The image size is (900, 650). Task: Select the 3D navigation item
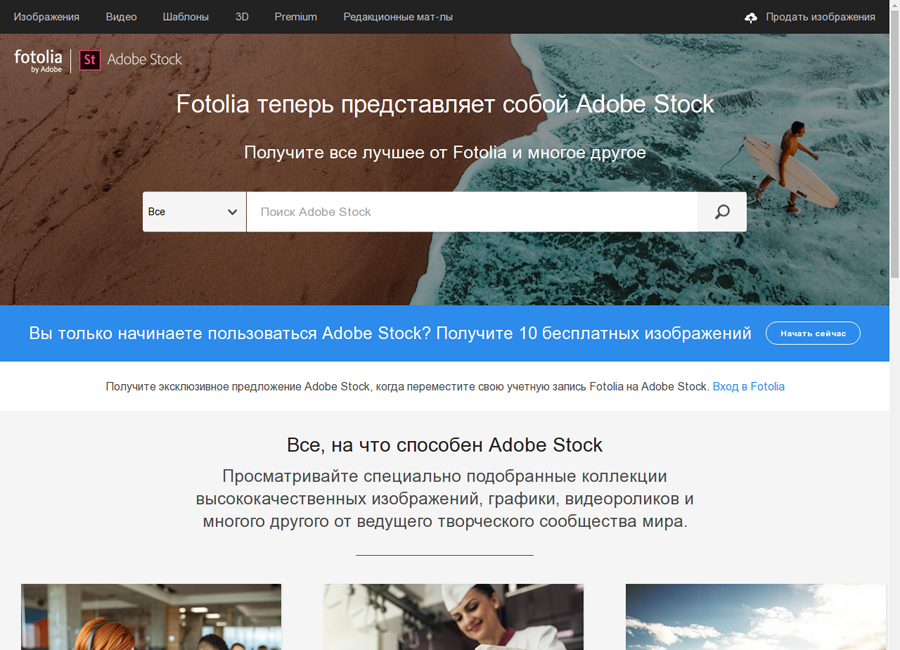[x=242, y=17]
